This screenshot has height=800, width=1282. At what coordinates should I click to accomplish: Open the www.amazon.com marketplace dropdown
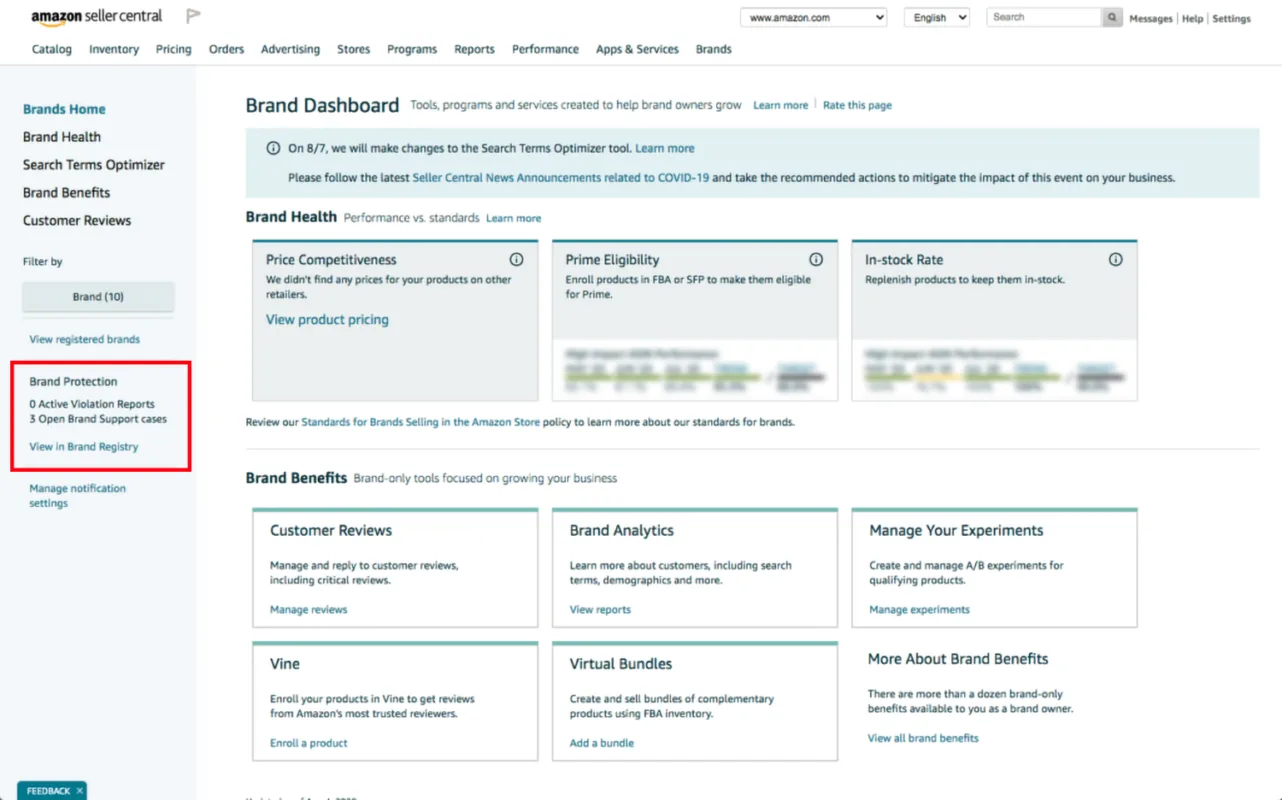click(x=814, y=17)
